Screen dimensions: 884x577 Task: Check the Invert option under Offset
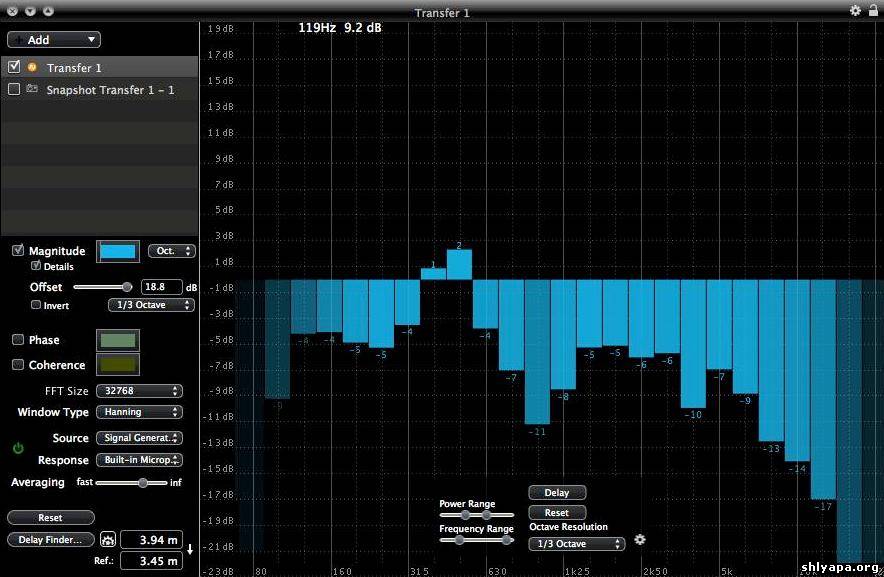coord(37,305)
